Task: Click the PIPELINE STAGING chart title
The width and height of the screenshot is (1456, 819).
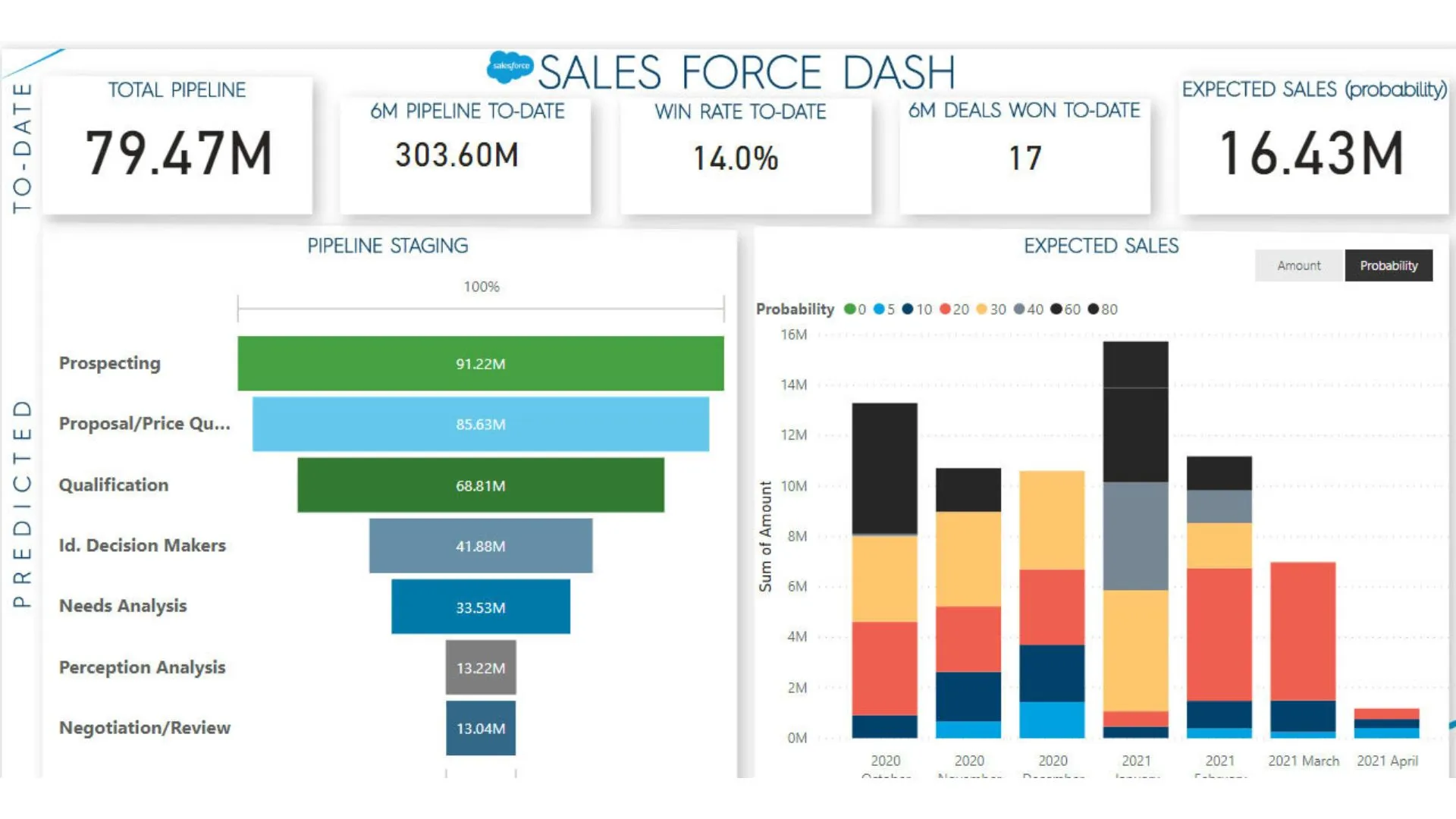Action: (388, 246)
